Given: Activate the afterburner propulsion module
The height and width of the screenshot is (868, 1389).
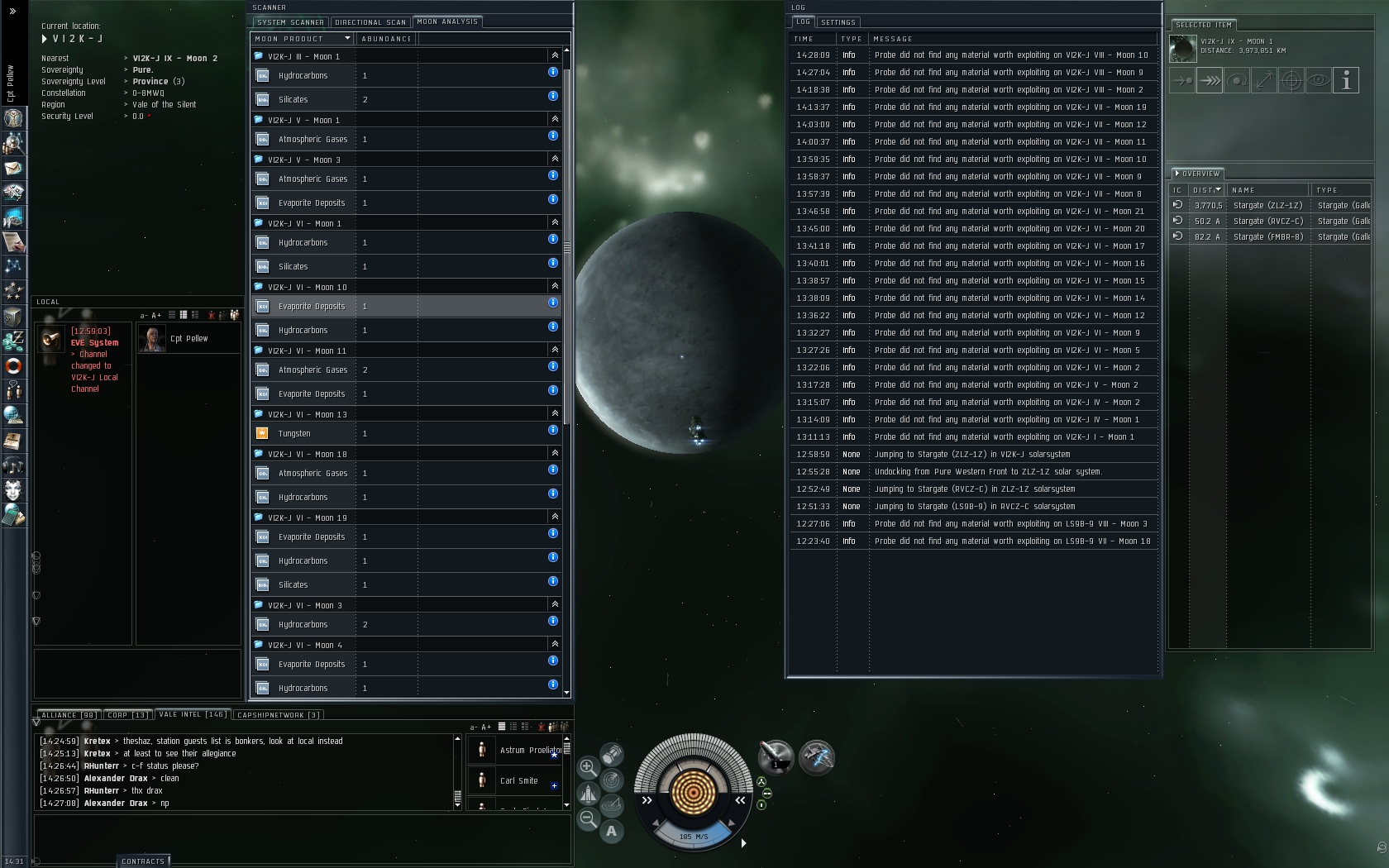Looking at the screenshot, I should (817, 757).
